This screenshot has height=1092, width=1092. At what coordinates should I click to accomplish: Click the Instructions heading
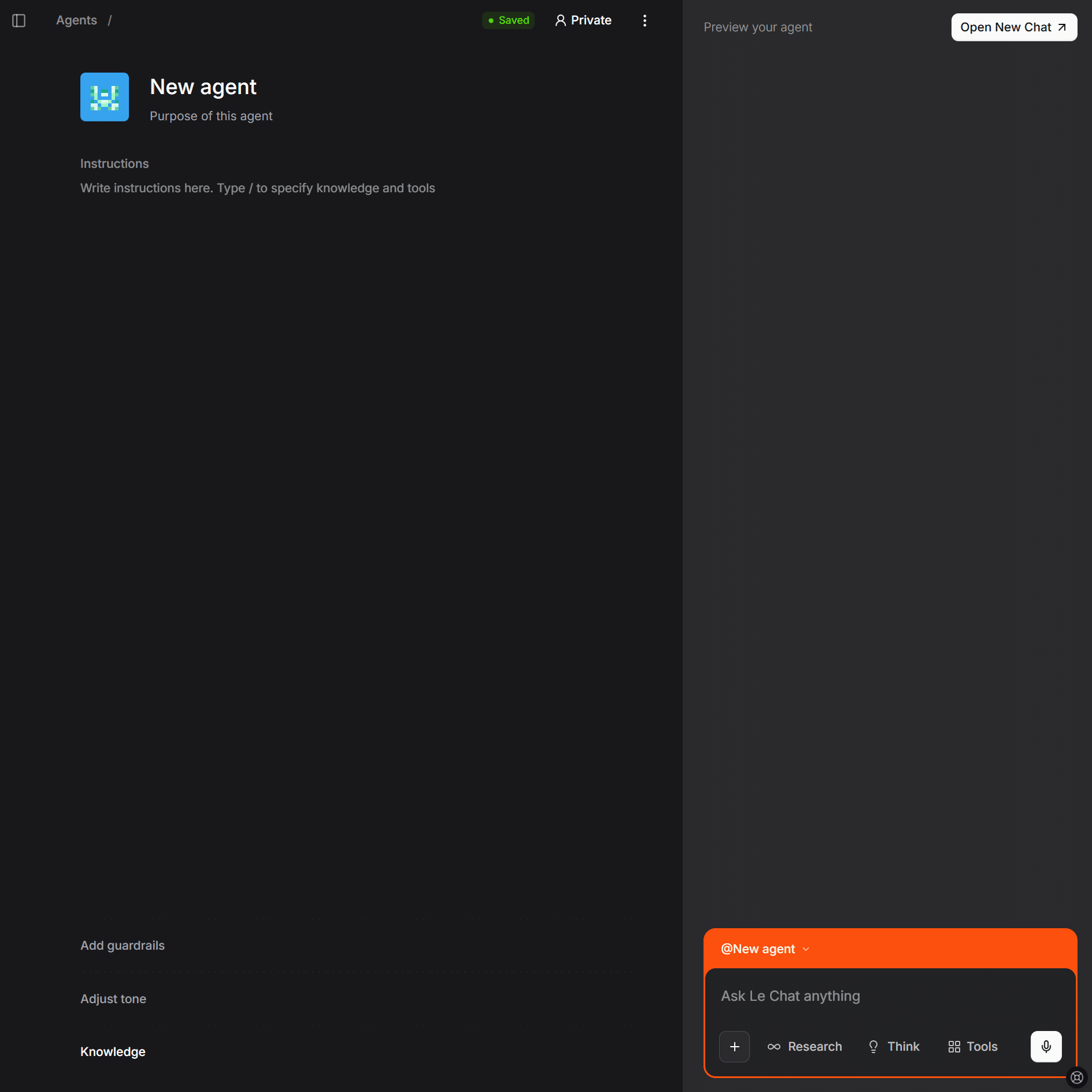(x=114, y=164)
